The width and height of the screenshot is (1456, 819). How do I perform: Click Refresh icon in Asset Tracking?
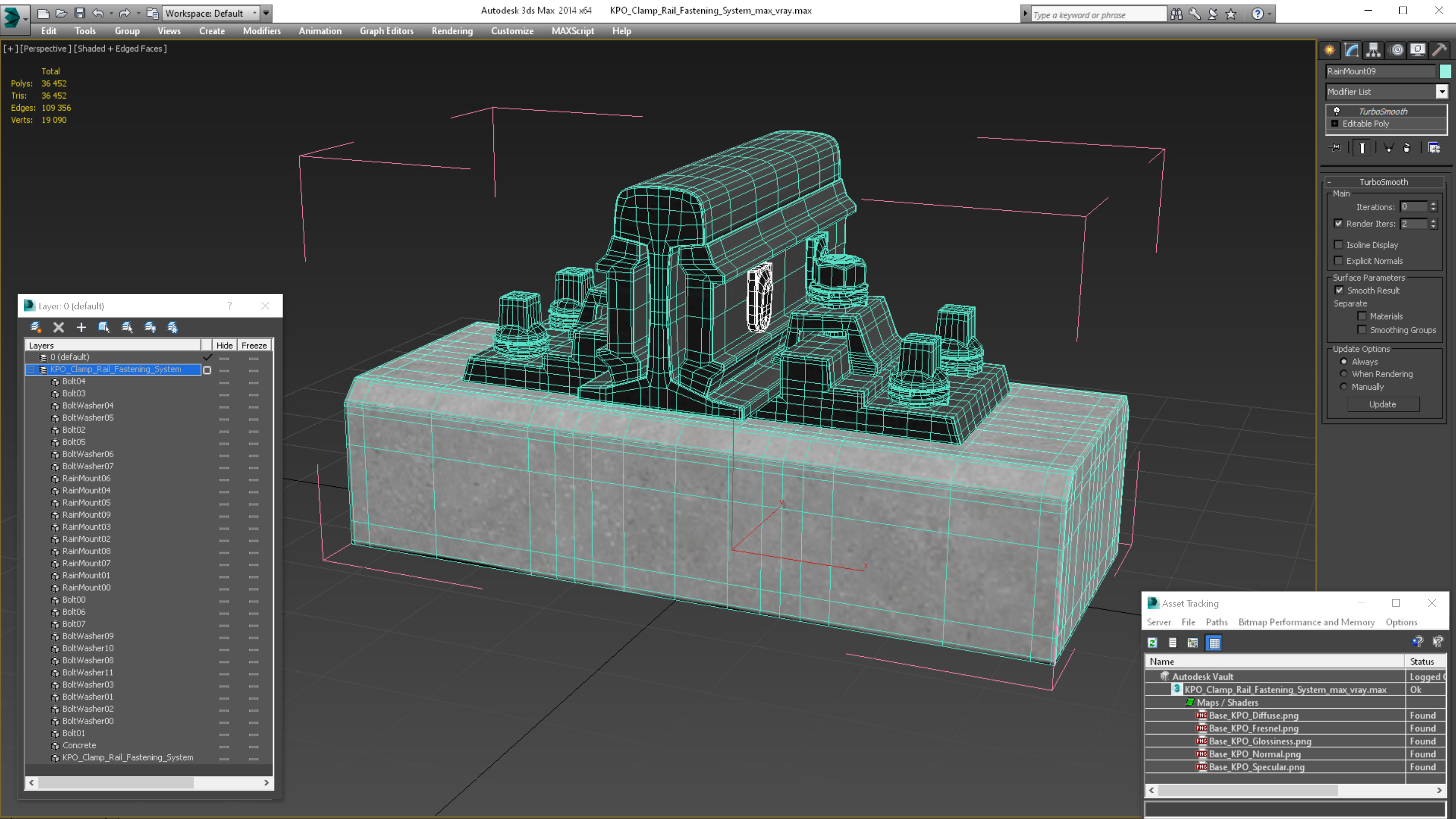tap(1153, 643)
